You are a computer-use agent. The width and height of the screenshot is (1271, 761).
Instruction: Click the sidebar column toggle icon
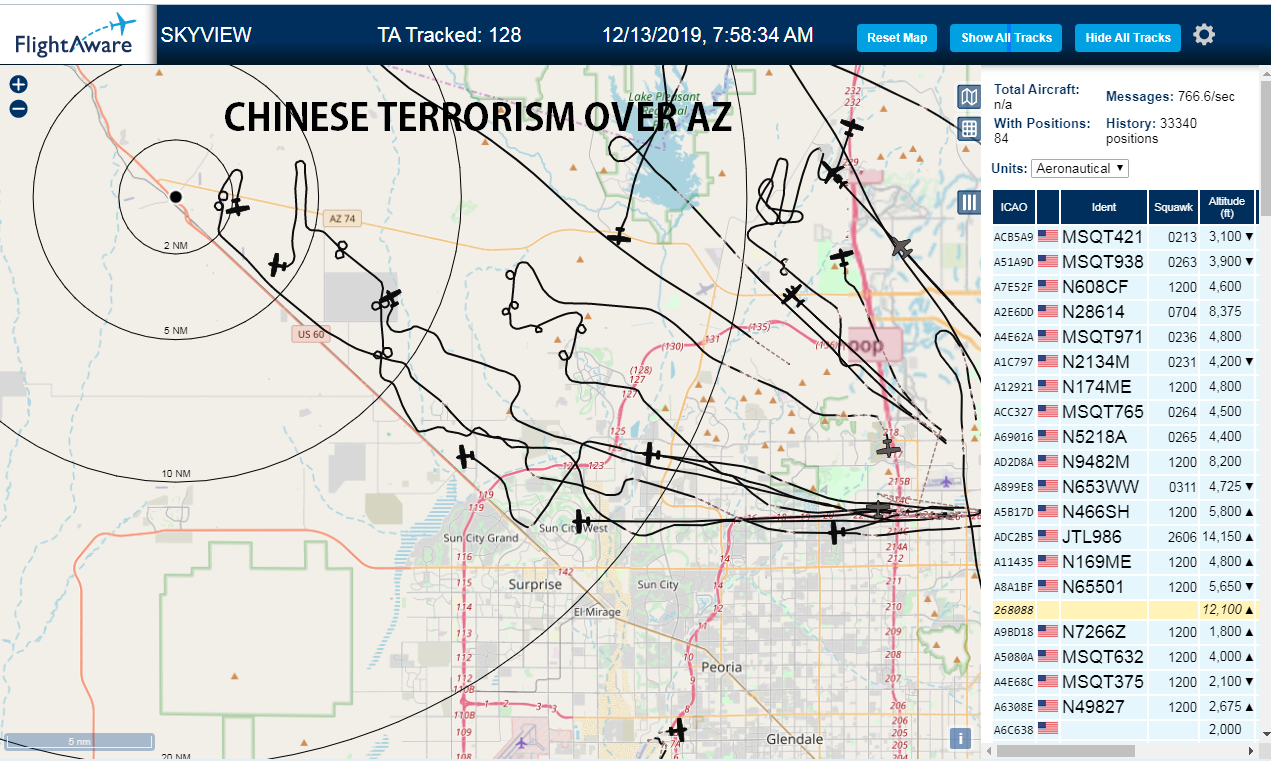(968, 202)
